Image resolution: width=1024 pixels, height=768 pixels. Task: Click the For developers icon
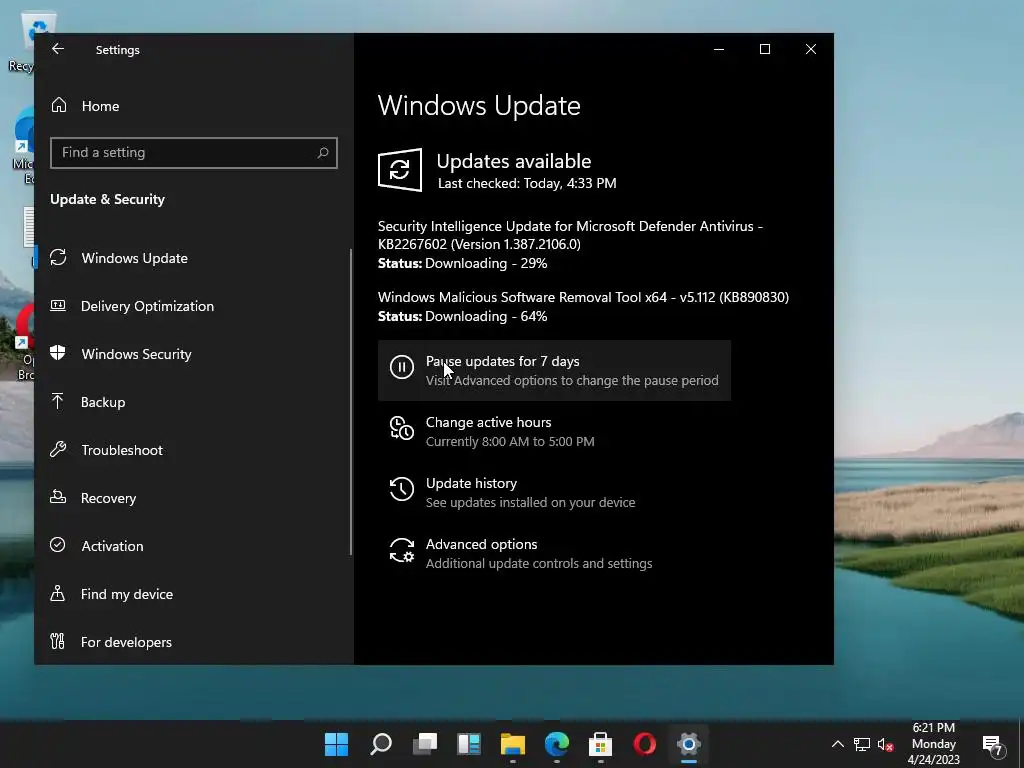(57, 641)
